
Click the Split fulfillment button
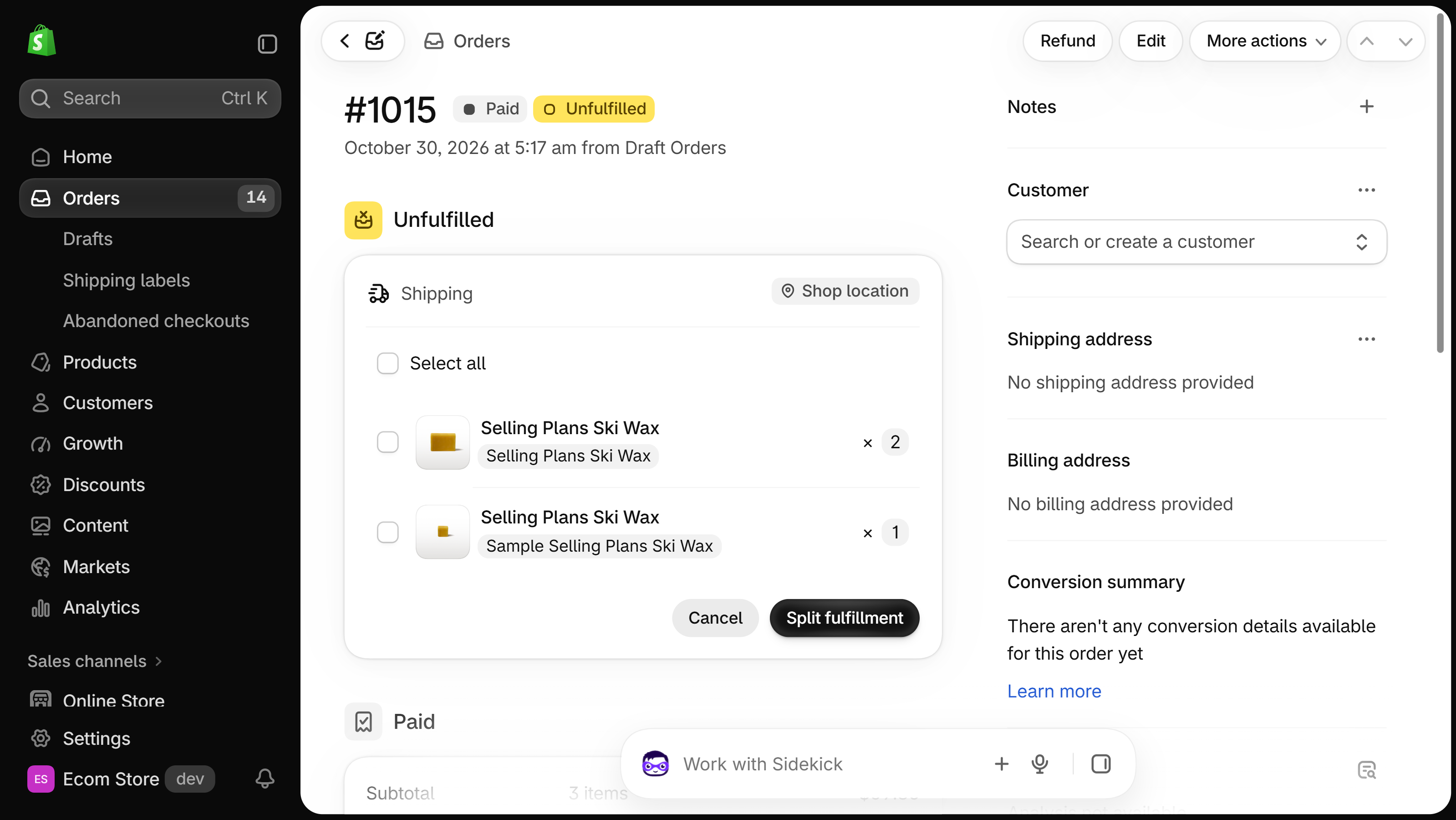pos(844,618)
